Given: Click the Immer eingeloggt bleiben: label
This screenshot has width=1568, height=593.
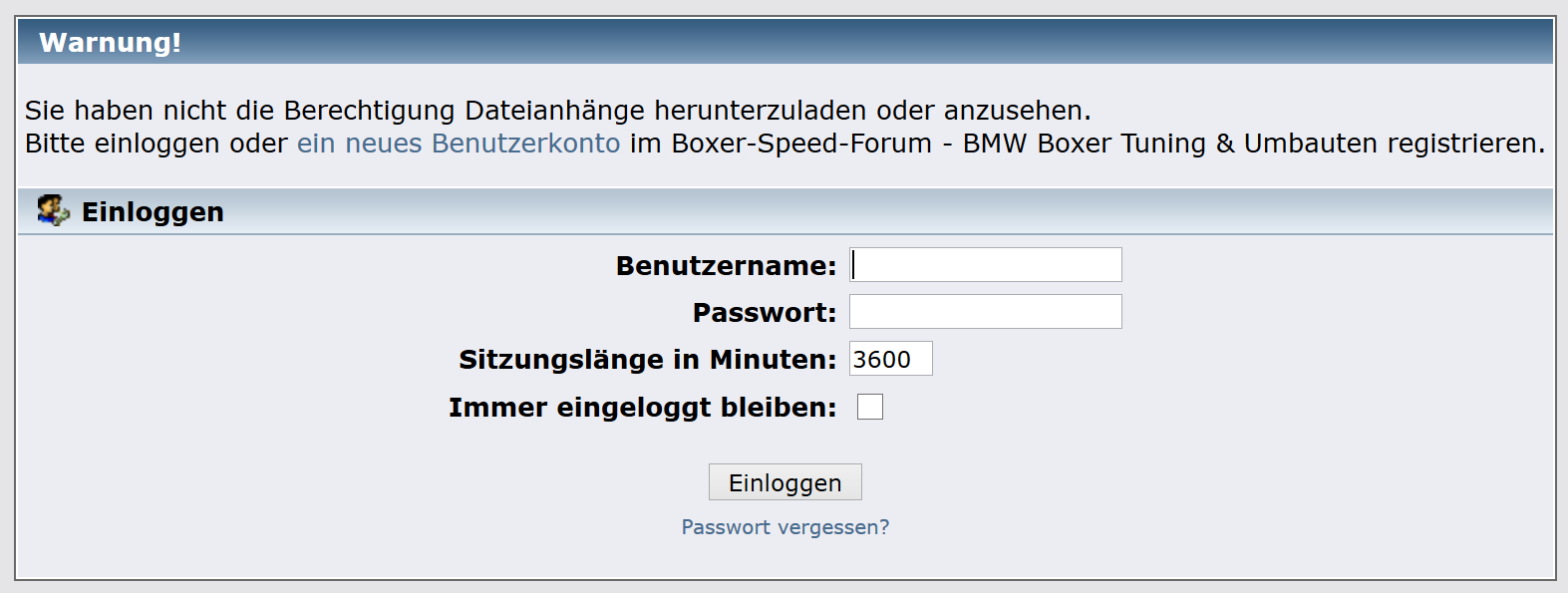Looking at the screenshot, I should click(642, 408).
